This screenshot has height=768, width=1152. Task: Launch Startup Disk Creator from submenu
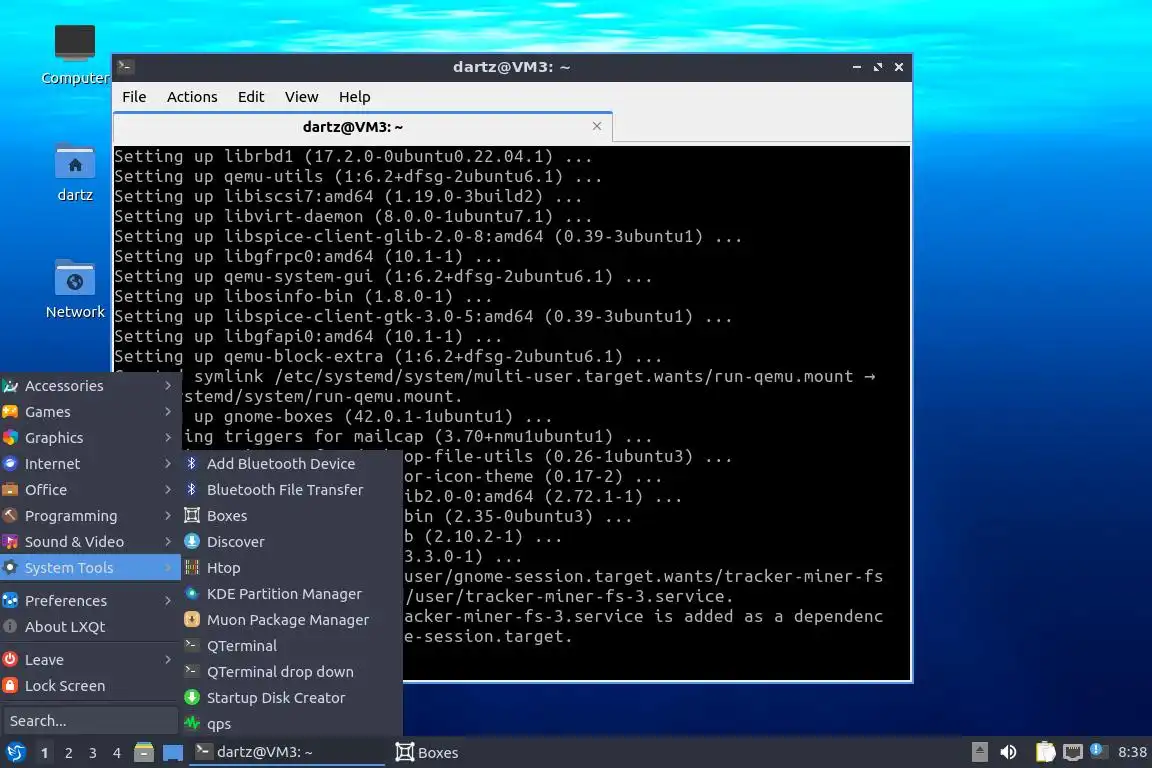[292, 697]
